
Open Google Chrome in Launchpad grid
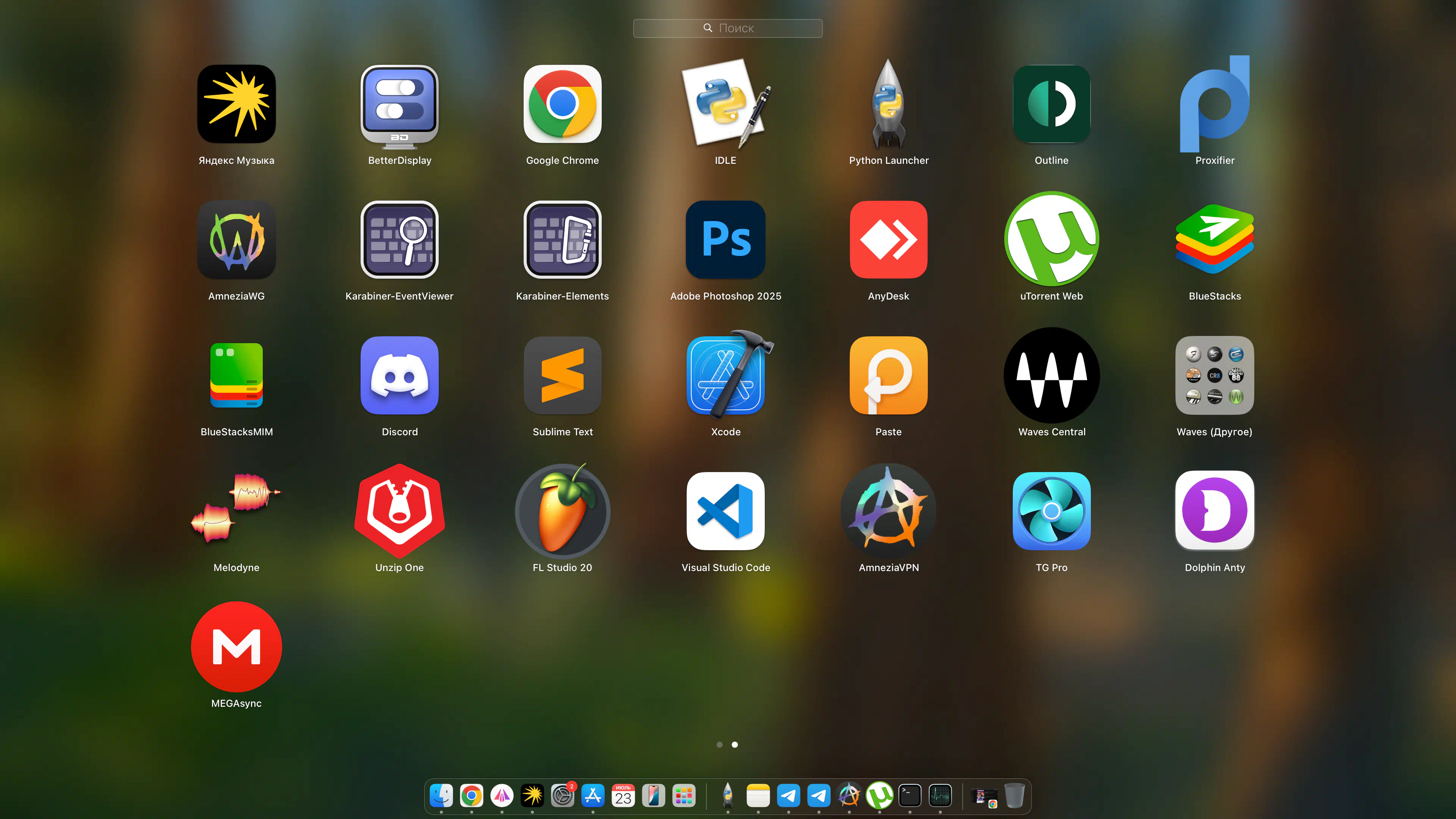pos(562,104)
